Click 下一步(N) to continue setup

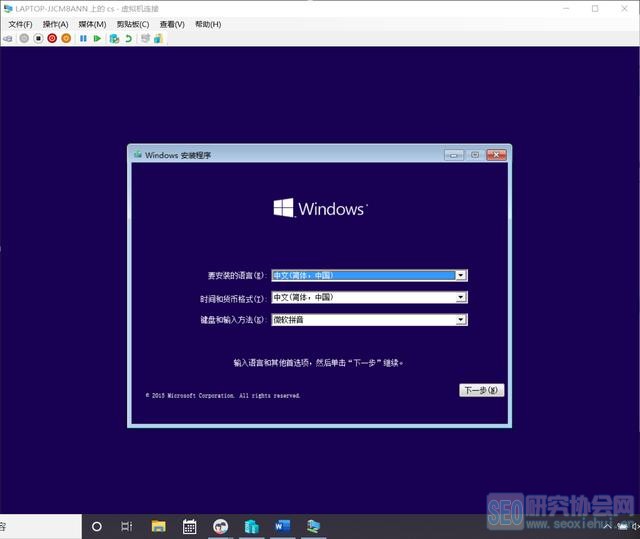point(482,390)
